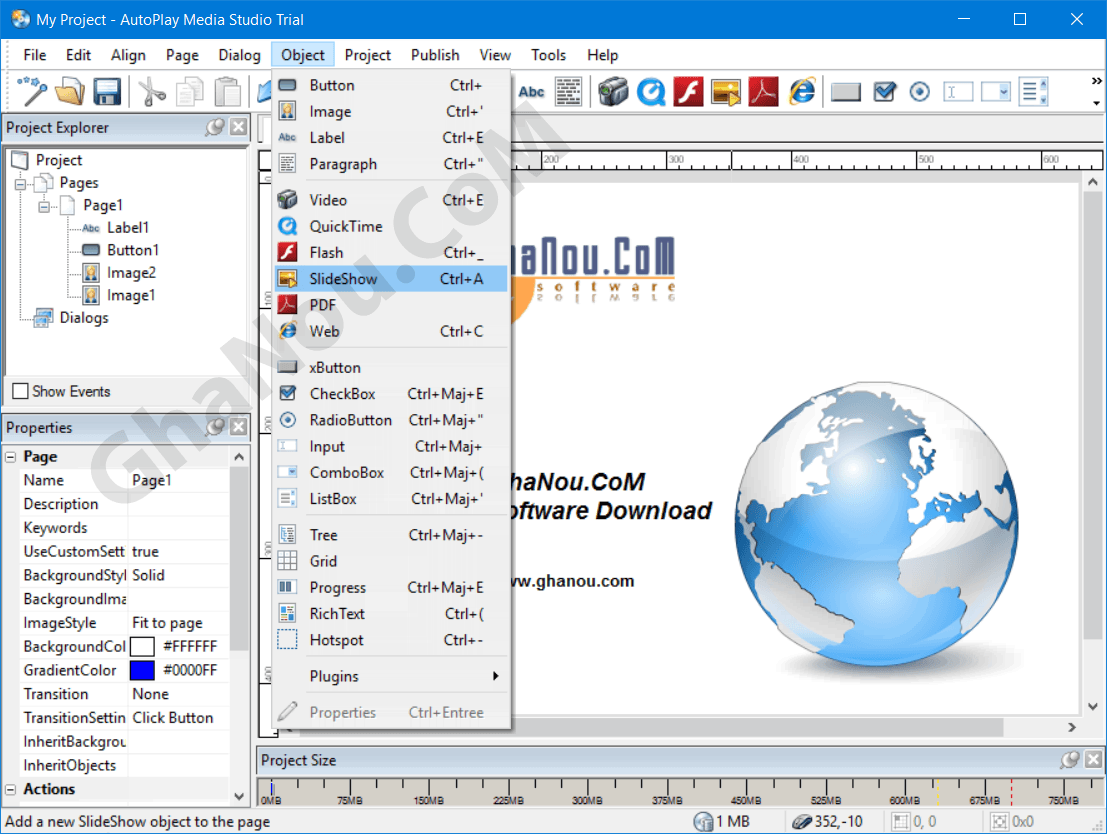Click the Copy toolbar icon
Screen dimensions: 1107x834
coord(190,92)
